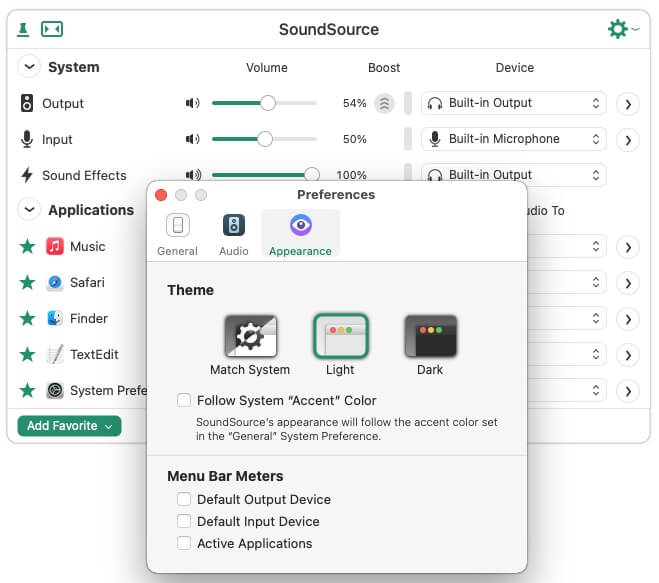The width and height of the screenshot is (659, 583).
Task: Expand Finder row details arrow
Action: [627, 319]
